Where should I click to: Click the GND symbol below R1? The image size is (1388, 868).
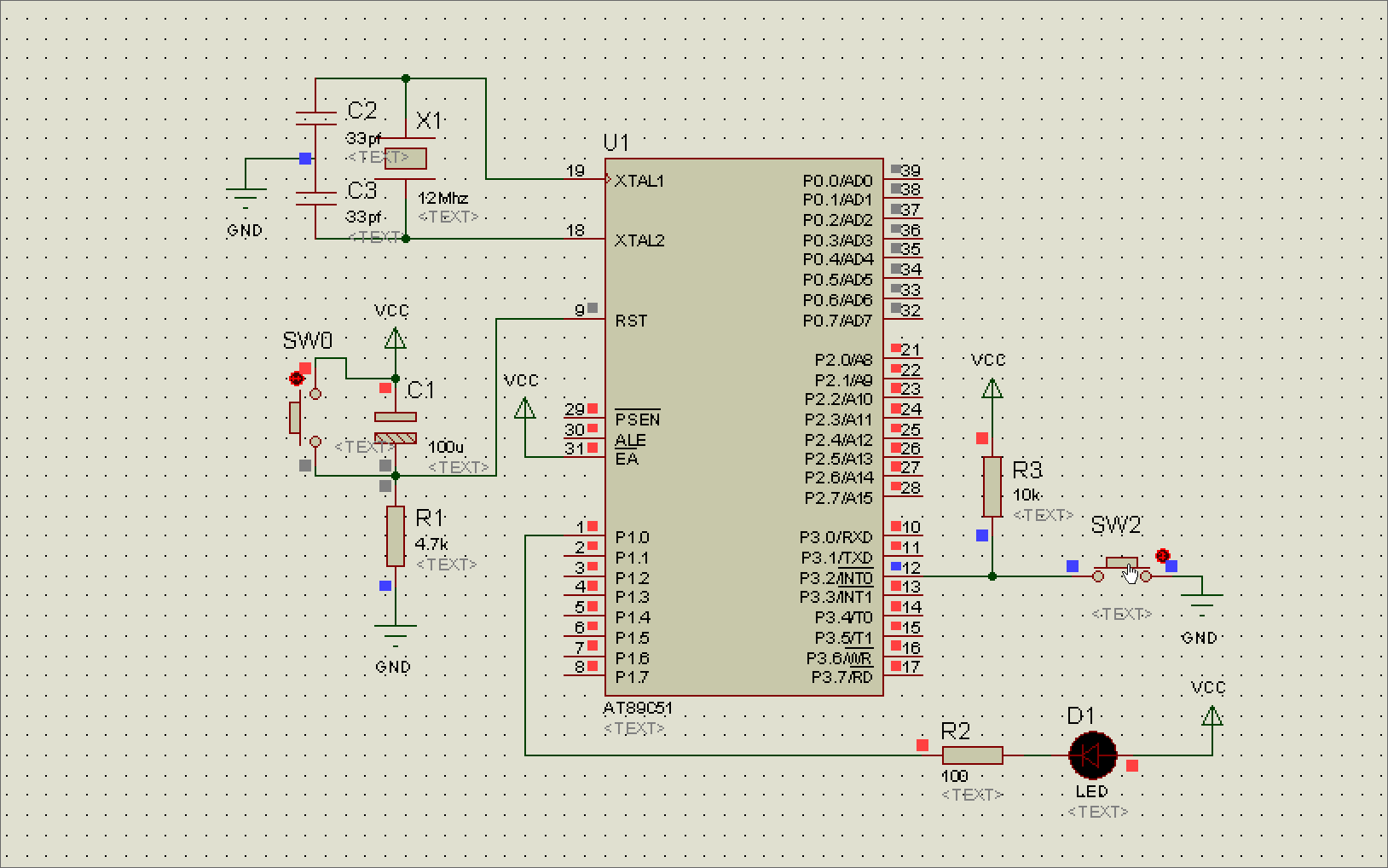click(x=396, y=635)
